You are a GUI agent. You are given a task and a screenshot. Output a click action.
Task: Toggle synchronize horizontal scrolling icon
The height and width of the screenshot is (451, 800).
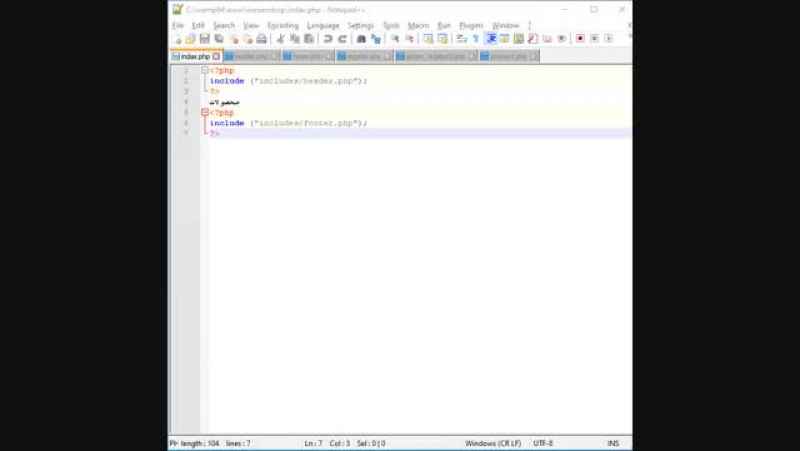(442, 39)
